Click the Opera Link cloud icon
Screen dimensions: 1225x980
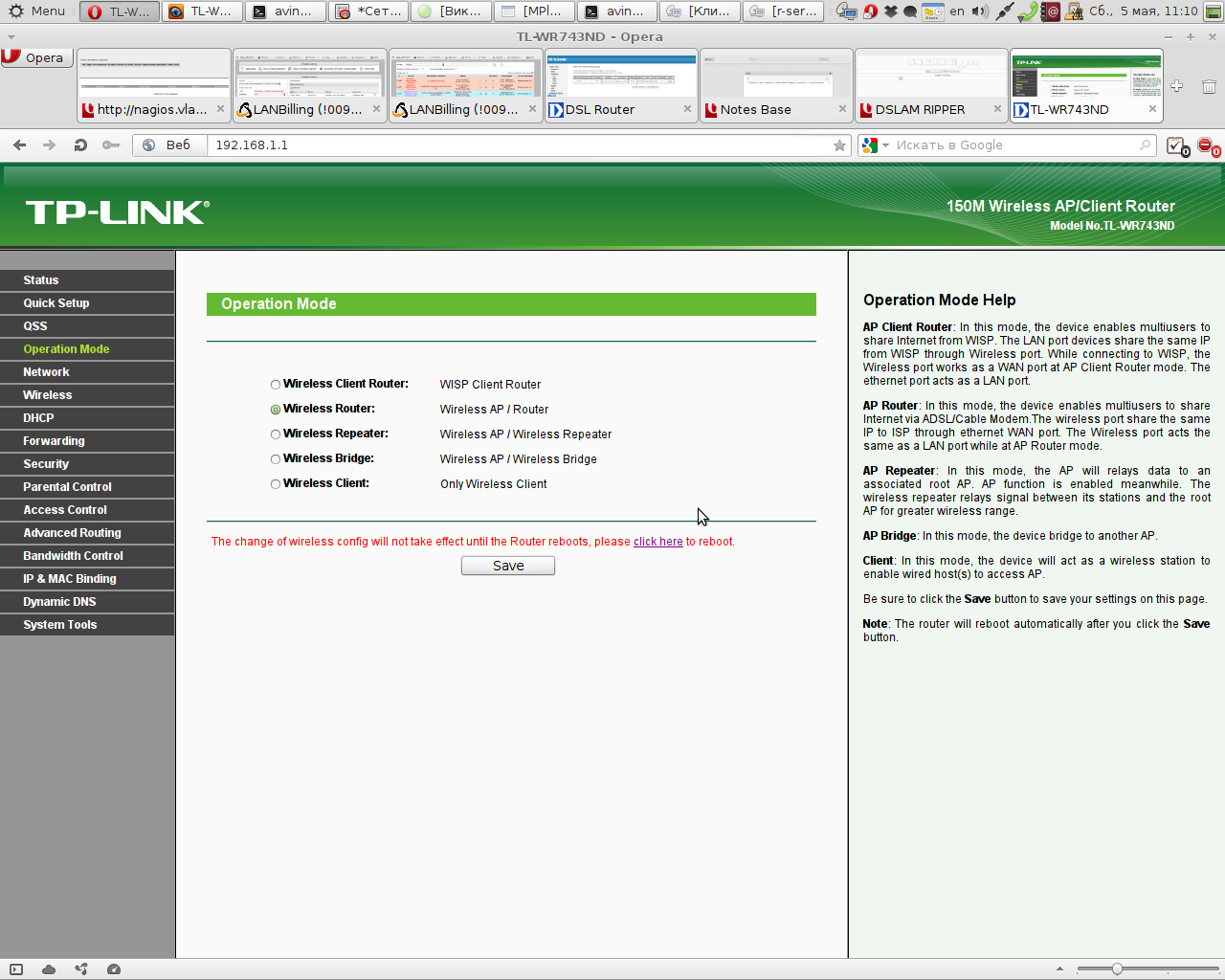(x=49, y=969)
